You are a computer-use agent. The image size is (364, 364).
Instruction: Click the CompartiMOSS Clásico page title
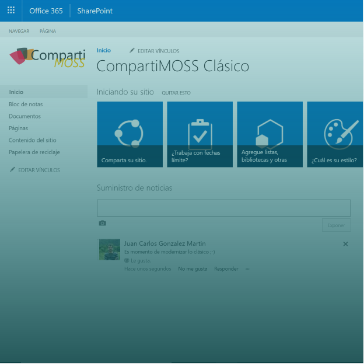click(173, 66)
